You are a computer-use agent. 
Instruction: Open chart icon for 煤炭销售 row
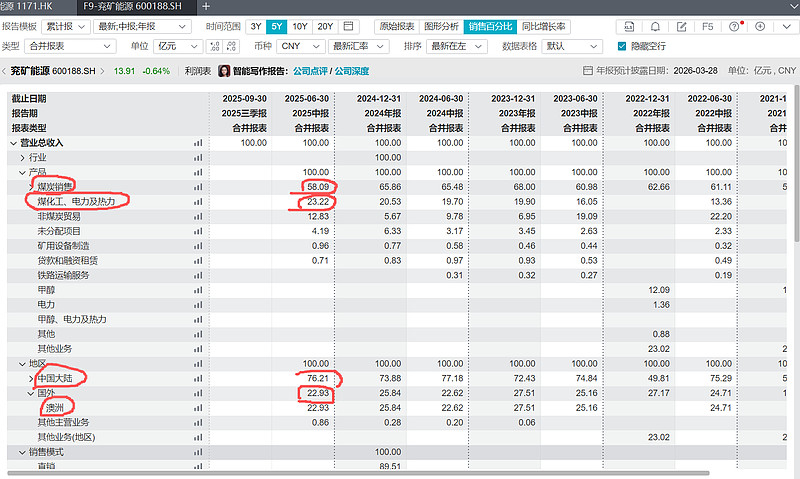[x=197, y=187]
